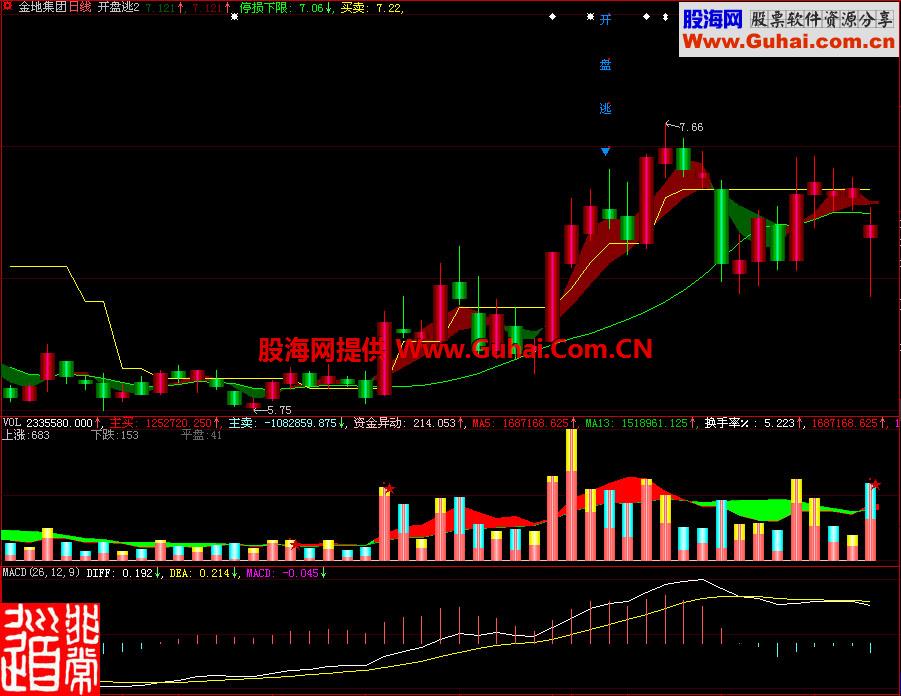Click the MACD(26,12,9) indicator label
Image resolution: width=901 pixels, height=696 pixels.
click(x=41, y=572)
